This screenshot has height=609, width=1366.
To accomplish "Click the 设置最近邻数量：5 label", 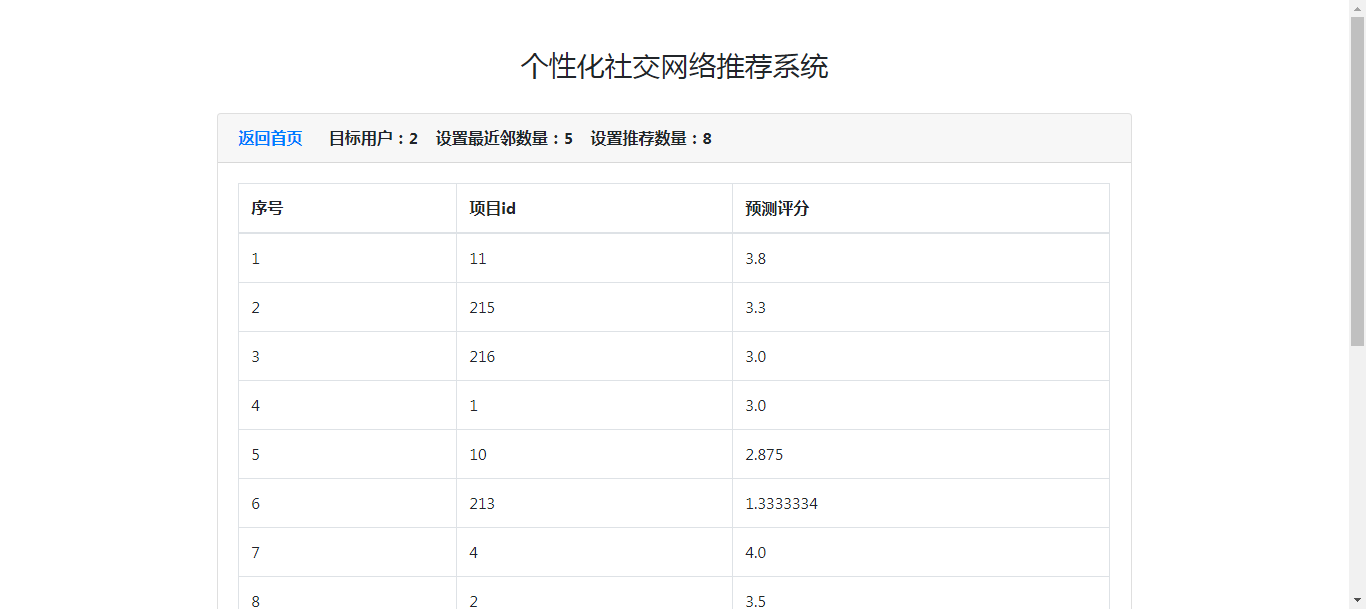I will [504, 138].
